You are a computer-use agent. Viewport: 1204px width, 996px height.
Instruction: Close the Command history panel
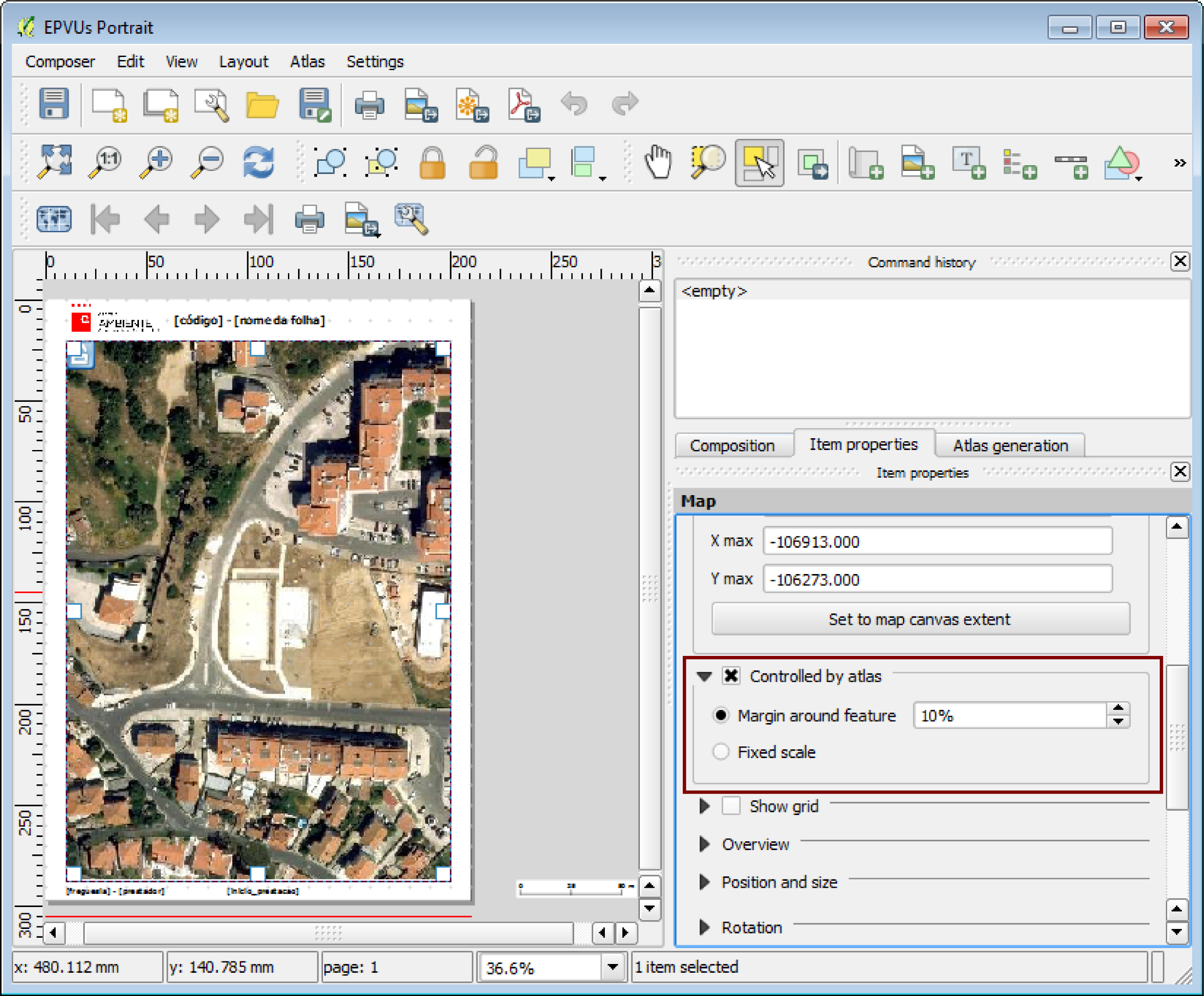[x=1180, y=261]
